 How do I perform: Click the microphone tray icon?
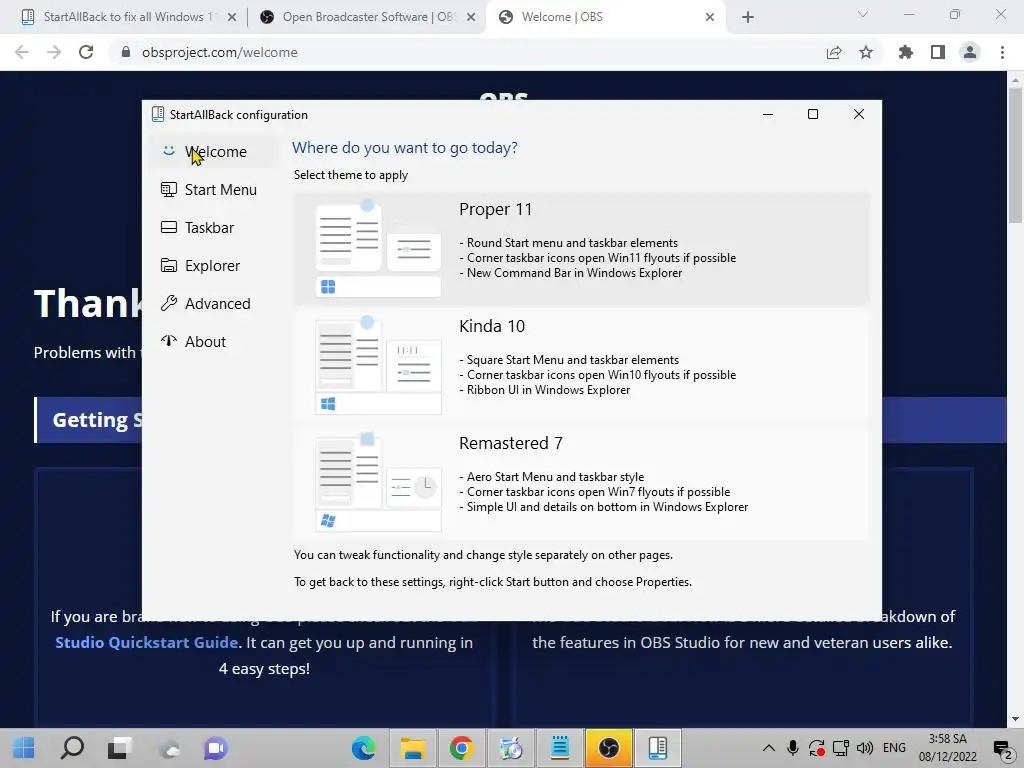792,748
